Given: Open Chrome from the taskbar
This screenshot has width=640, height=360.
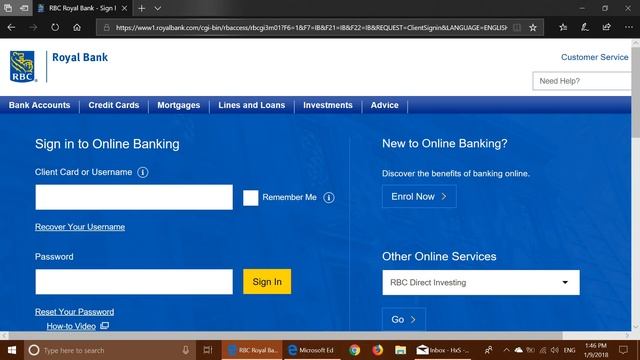Looking at the screenshot, I should pyautogui.click(x=354, y=350).
